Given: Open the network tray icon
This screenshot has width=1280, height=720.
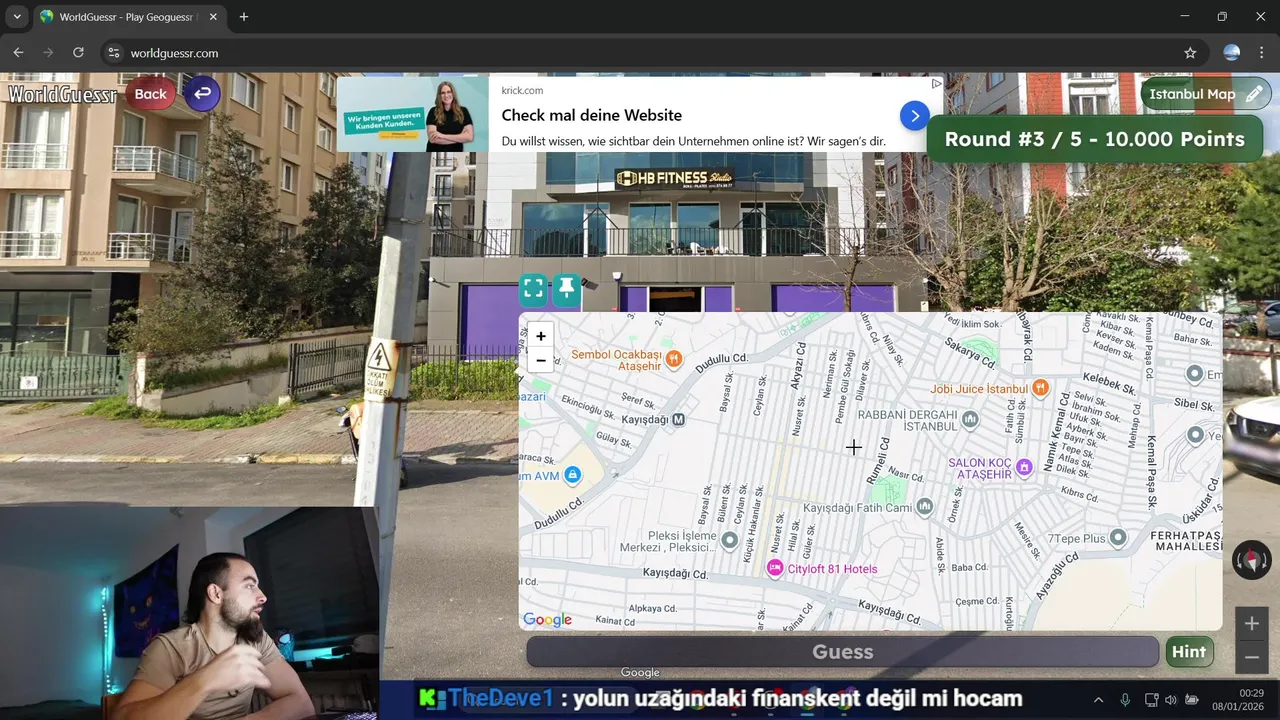Looking at the screenshot, I should (1151, 700).
